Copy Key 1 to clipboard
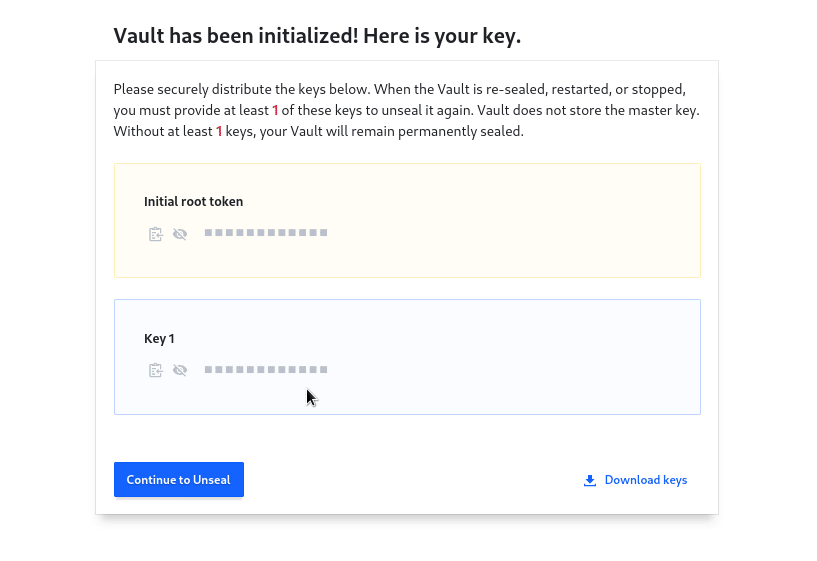The image size is (817, 561). (155, 370)
